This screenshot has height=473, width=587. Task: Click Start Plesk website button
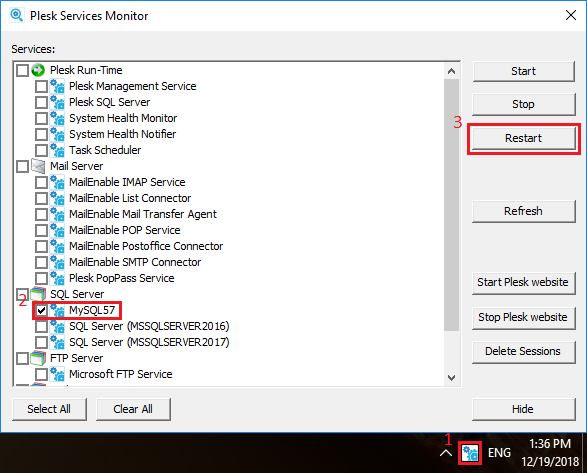coord(523,282)
